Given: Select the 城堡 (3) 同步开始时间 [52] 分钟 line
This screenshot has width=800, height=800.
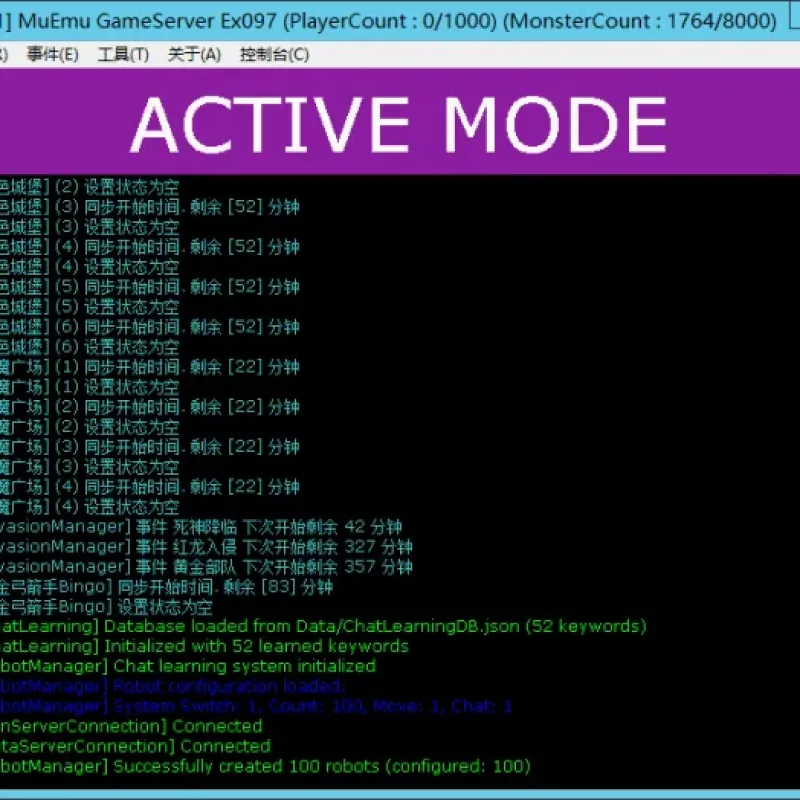Looking at the screenshot, I should 149,207.
